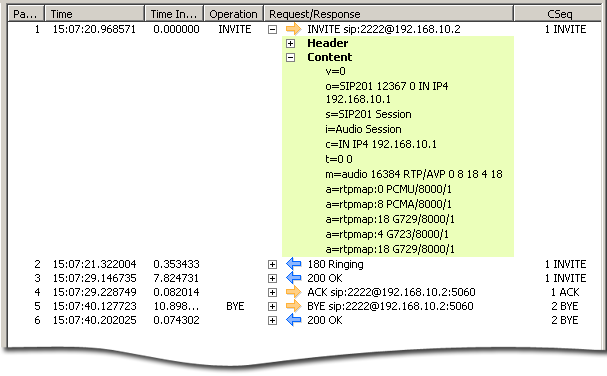
Task: Expand the BYE sip:2222 packet details
Action: [273, 306]
